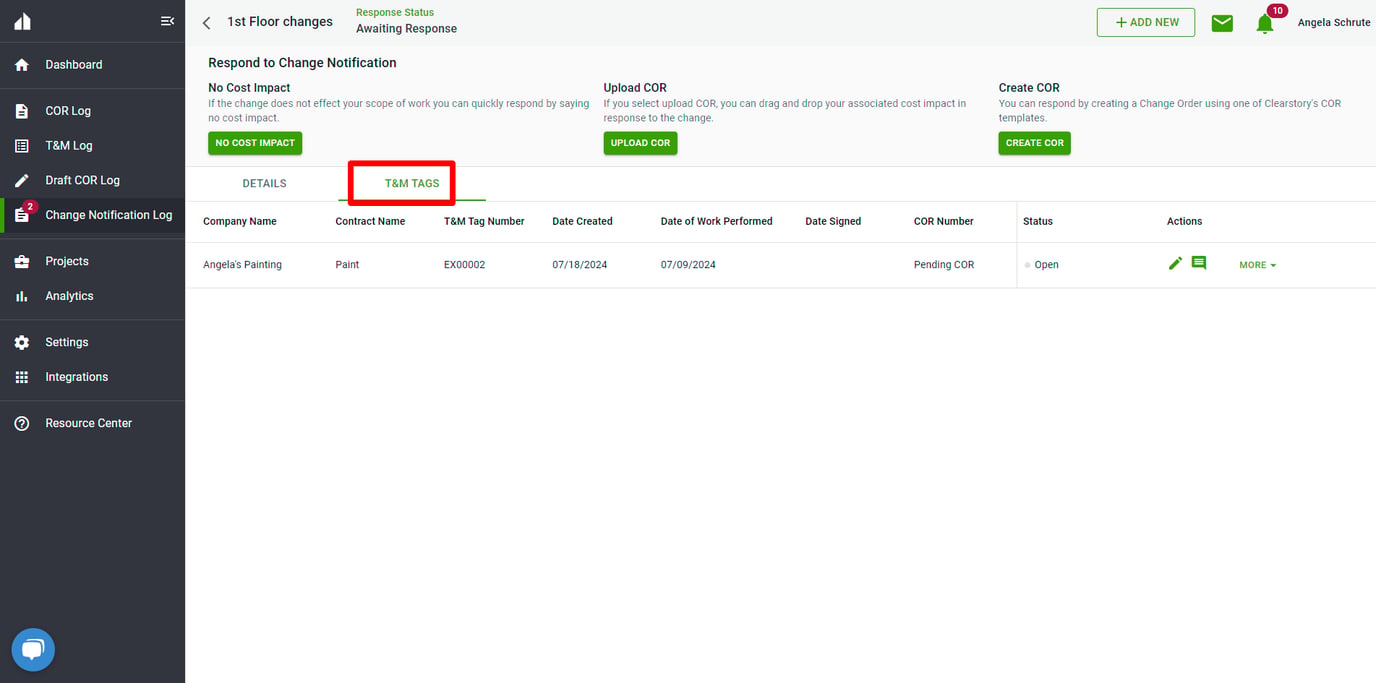Image resolution: width=1376 pixels, height=683 pixels.
Task: Sort by Company Name column header
Action: click(240, 222)
